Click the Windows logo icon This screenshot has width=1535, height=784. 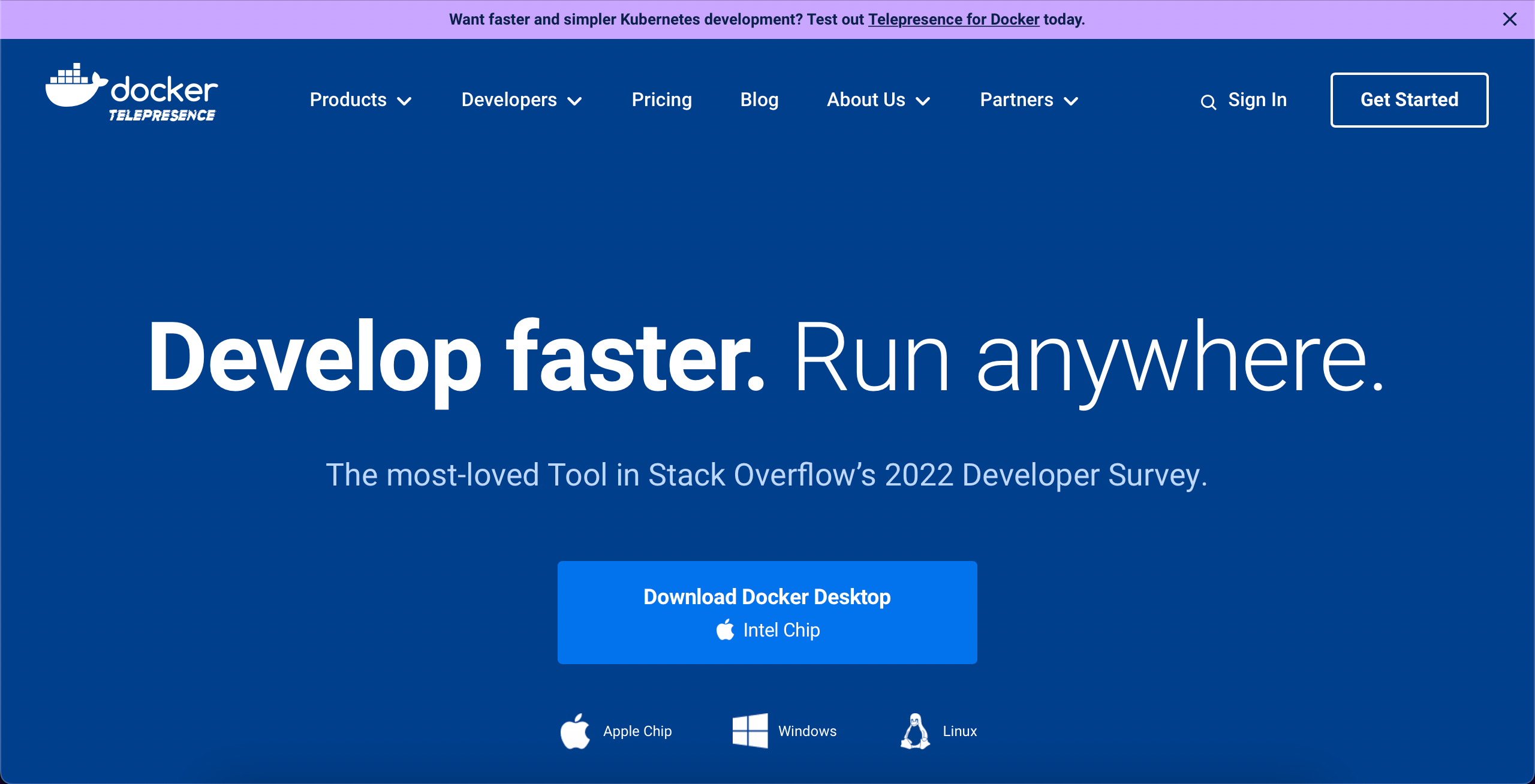(x=750, y=731)
